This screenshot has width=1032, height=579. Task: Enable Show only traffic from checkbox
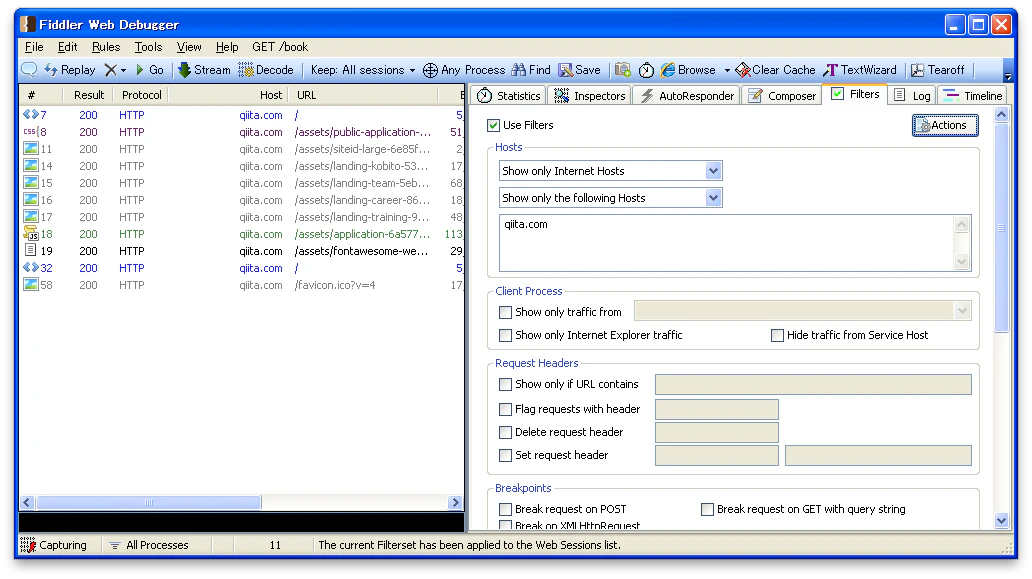[x=505, y=312]
